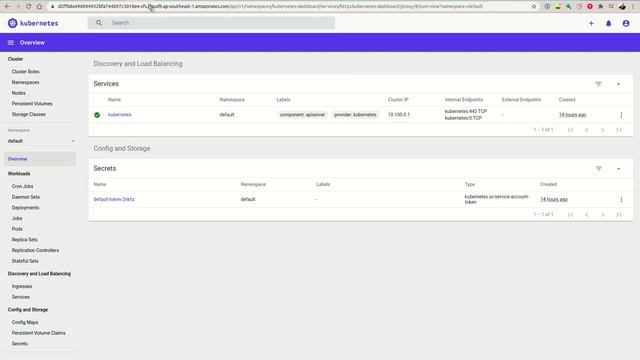The width and height of the screenshot is (640, 360).
Task: Go to last page in Secrets pagination
Action: tap(619, 215)
